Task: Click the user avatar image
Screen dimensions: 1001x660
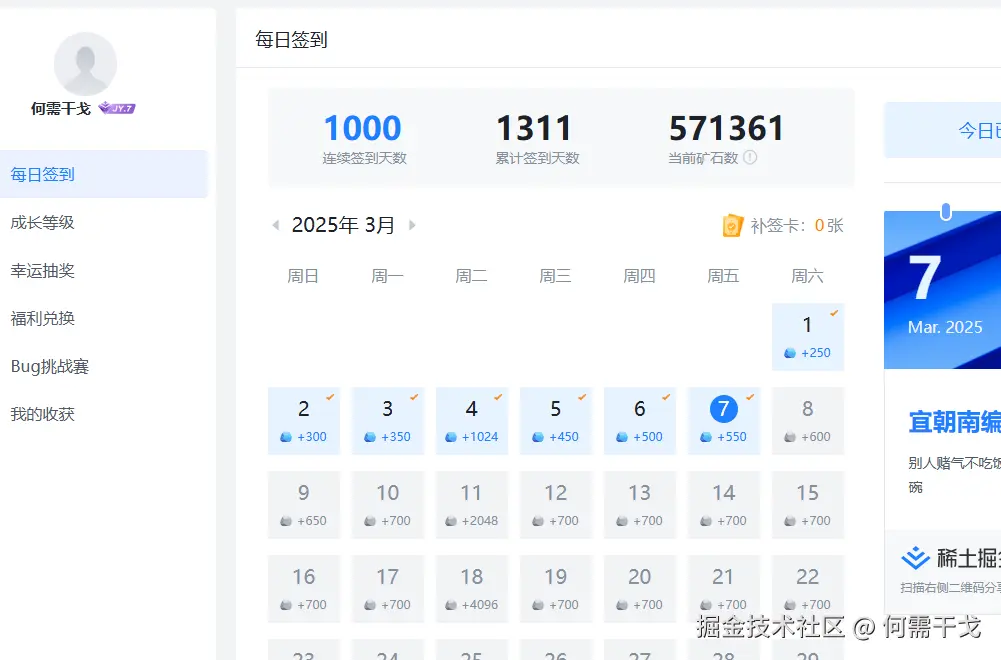Action: tap(85, 60)
